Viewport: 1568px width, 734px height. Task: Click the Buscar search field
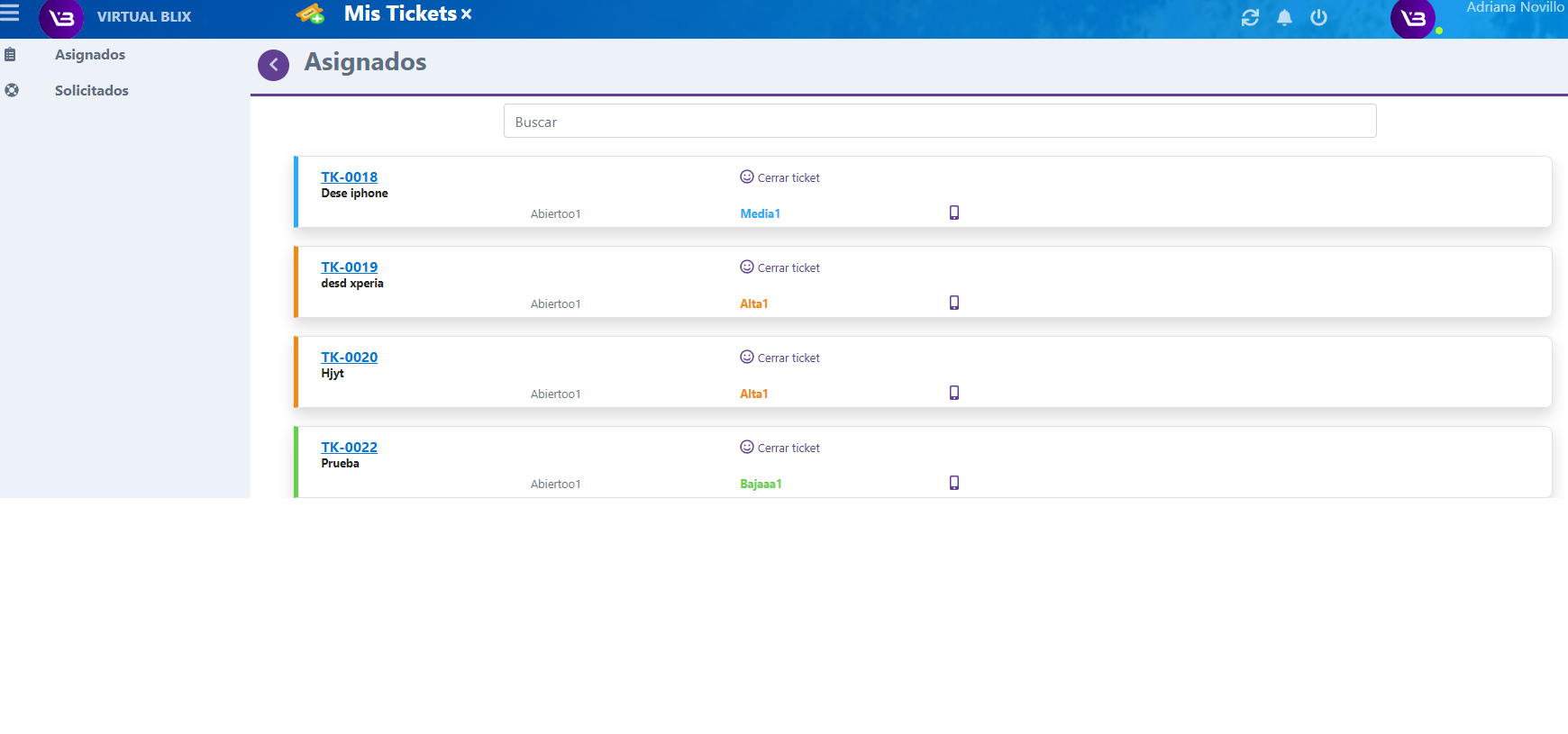click(x=939, y=122)
